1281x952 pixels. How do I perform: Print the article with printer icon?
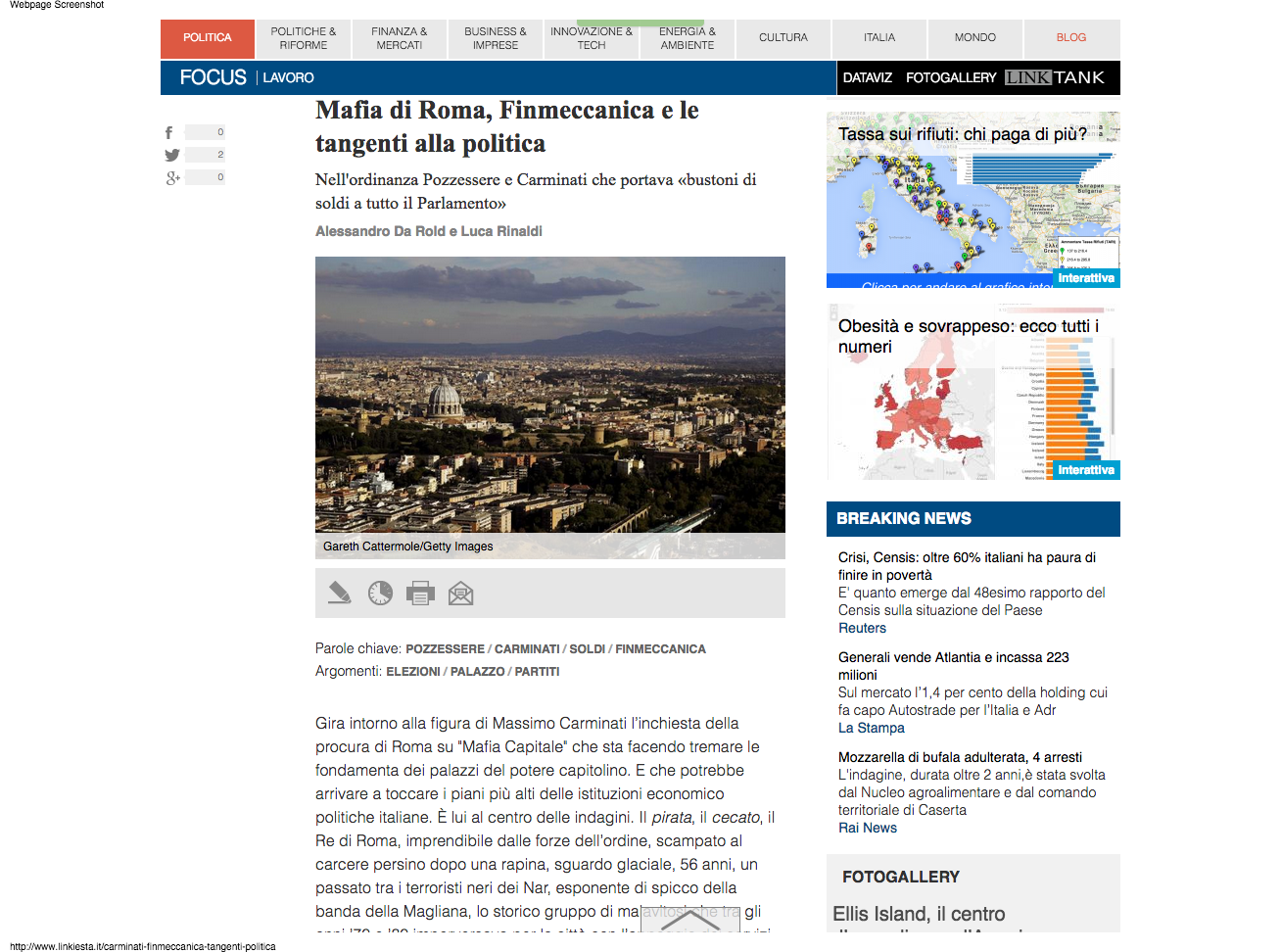(x=420, y=593)
